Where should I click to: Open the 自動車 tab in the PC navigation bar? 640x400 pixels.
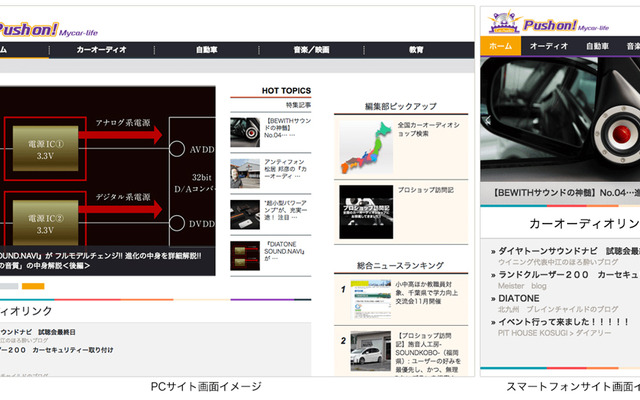pos(207,50)
